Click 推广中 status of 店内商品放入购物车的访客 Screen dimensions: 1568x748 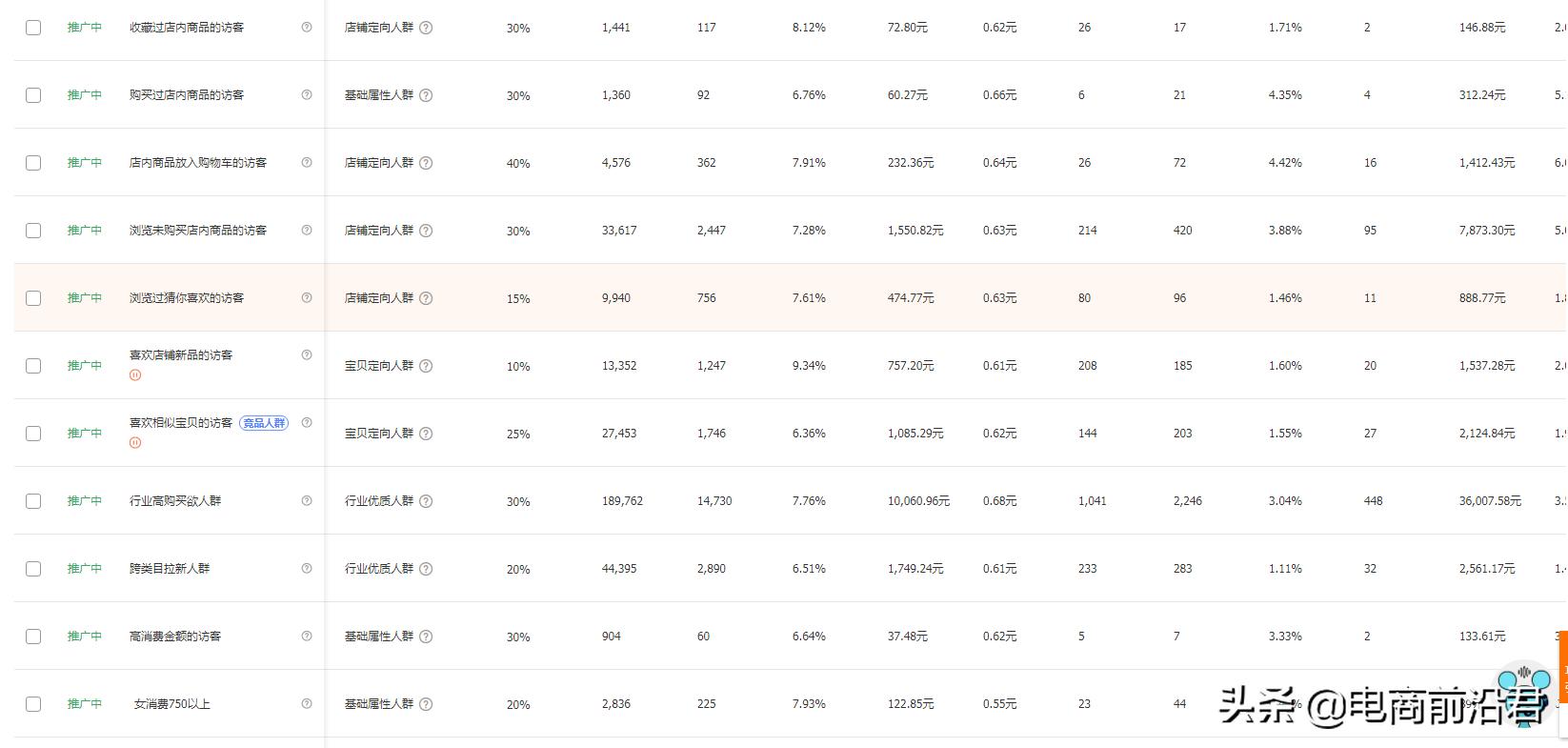coord(85,163)
